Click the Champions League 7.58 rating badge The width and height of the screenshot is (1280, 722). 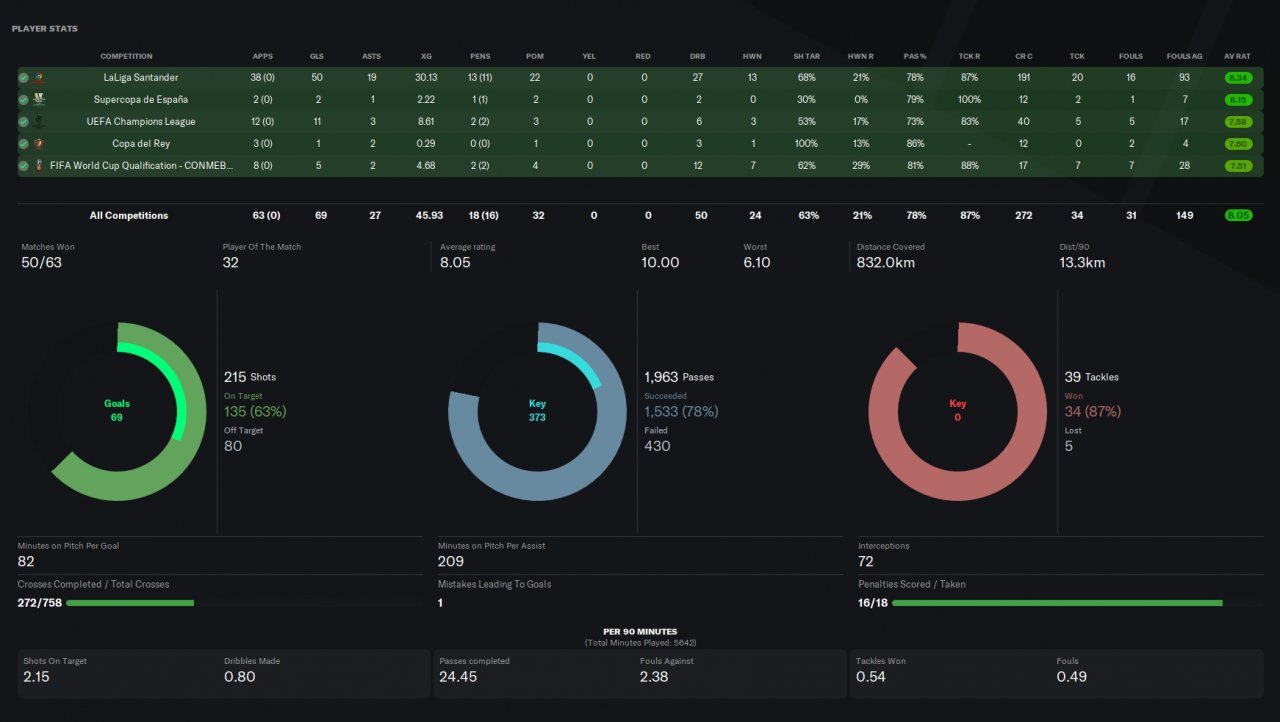point(1238,121)
